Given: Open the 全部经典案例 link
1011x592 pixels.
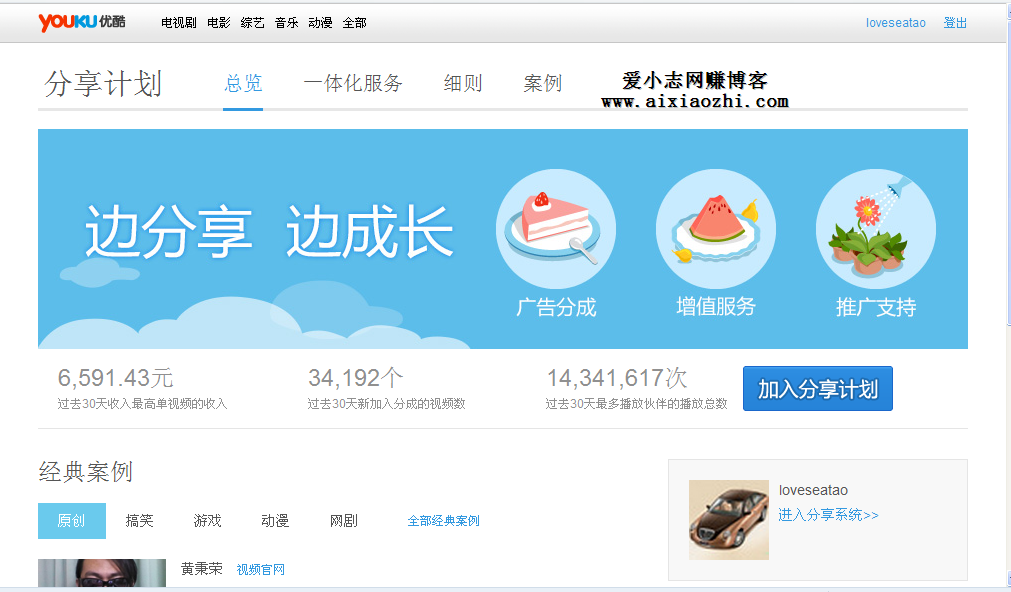Looking at the screenshot, I should 444,520.
